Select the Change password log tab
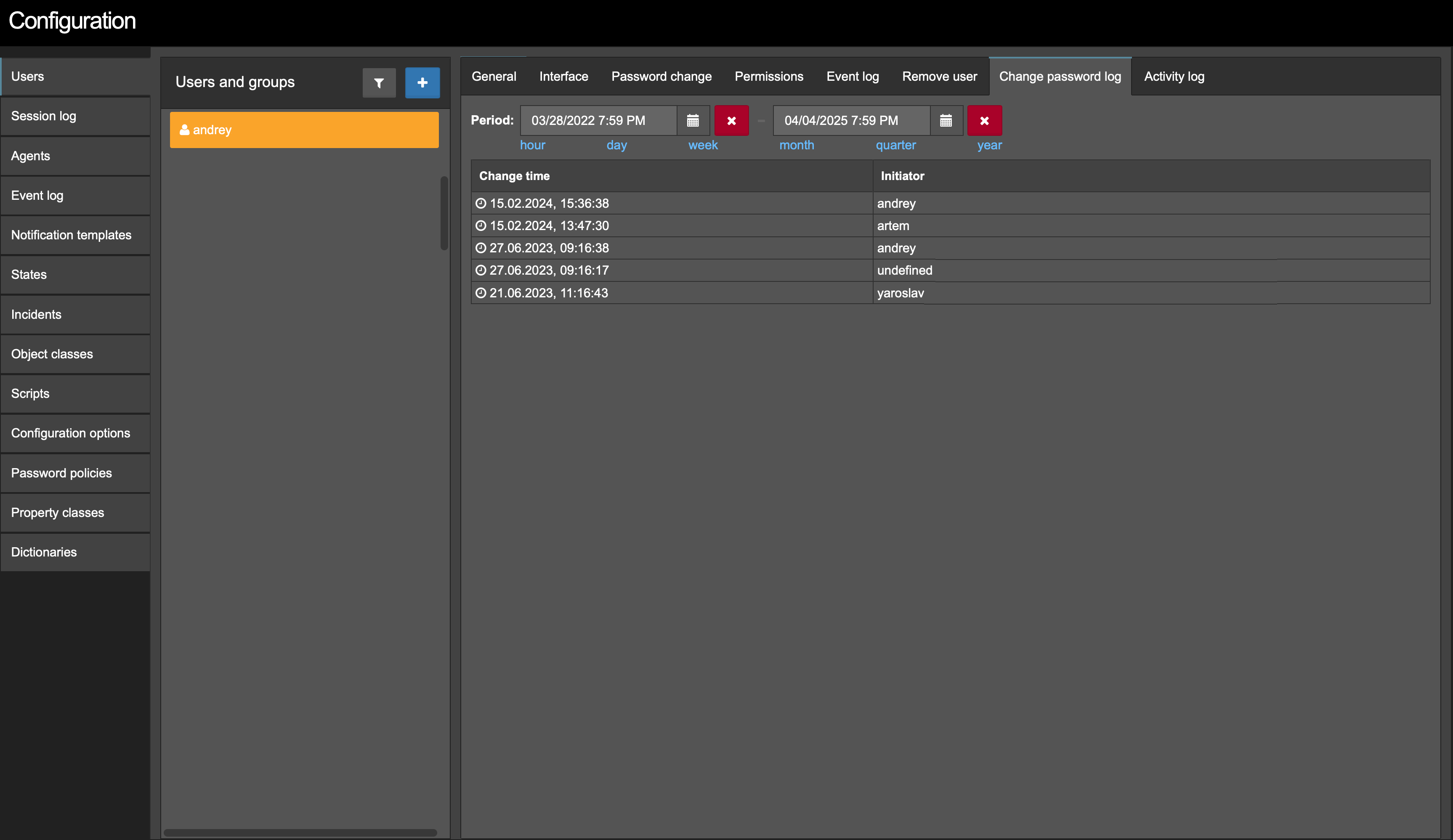1453x840 pixels. (1060, 77)
